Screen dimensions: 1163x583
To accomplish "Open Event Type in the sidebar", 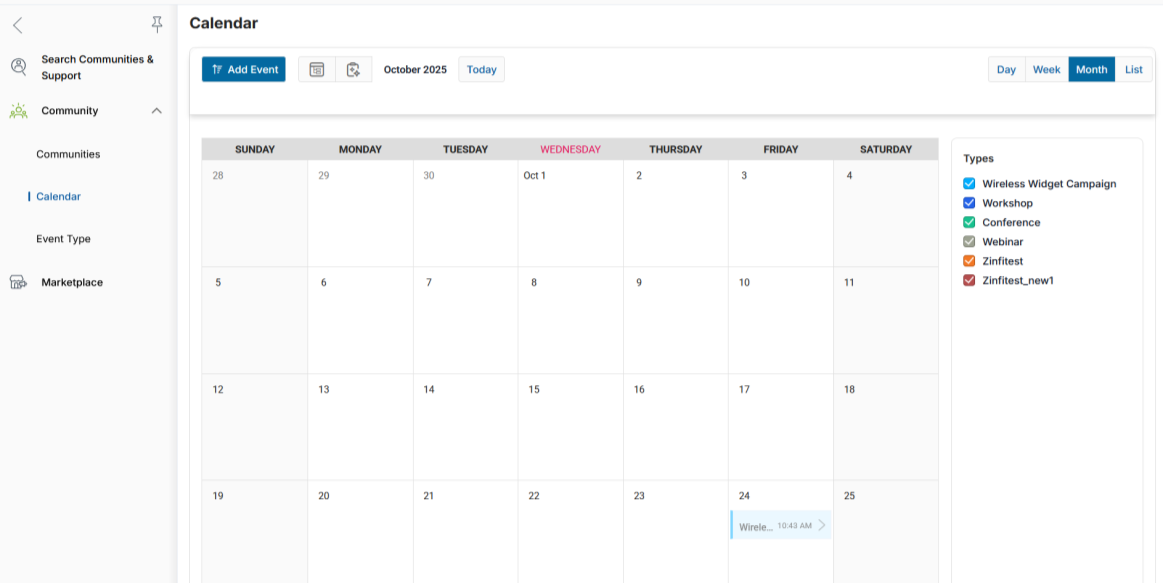I will coord(63,239).
